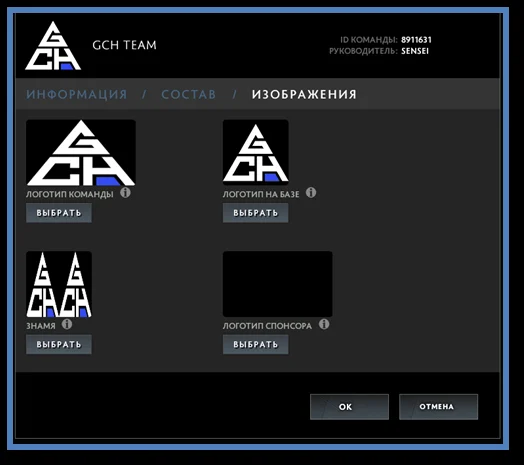
Task: Open info icon beside ЛОГОТИП КОМАНДЫ
Action: tap(126, 193)
